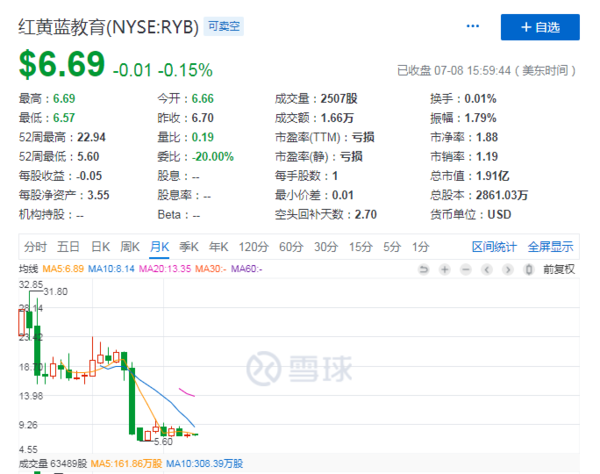The height and width of the screenshot is (474, 600).
Task: Click the MA30:- indicator label
Action: (210, 269)
